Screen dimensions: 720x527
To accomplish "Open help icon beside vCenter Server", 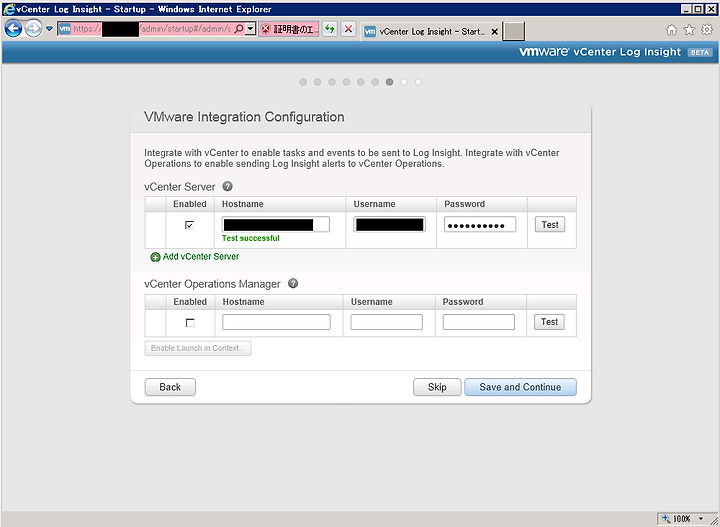I will (x=228, y=186).
